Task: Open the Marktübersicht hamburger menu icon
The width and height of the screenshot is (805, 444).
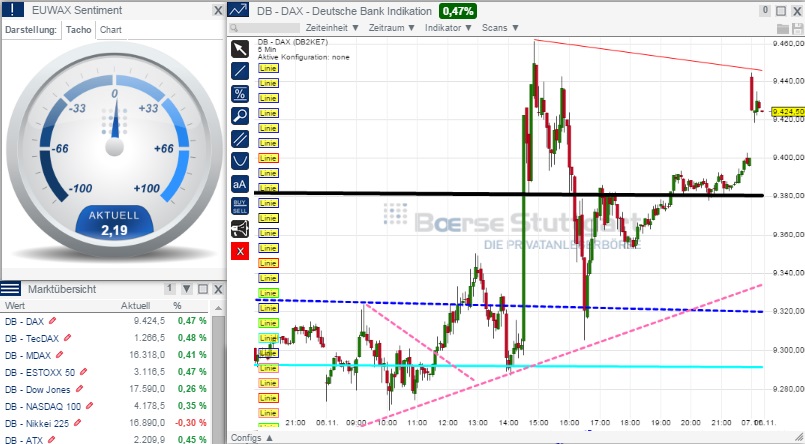Action: (10, 289)
